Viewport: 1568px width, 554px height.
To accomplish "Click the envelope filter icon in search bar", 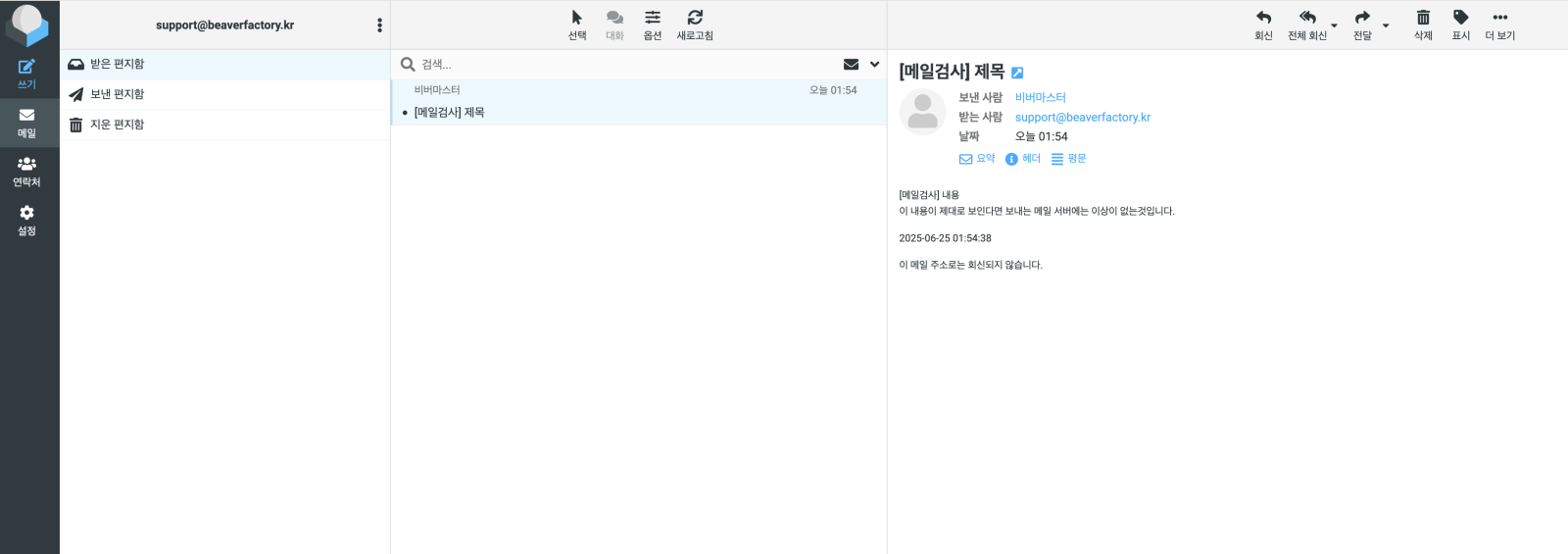I will (851, 65).
